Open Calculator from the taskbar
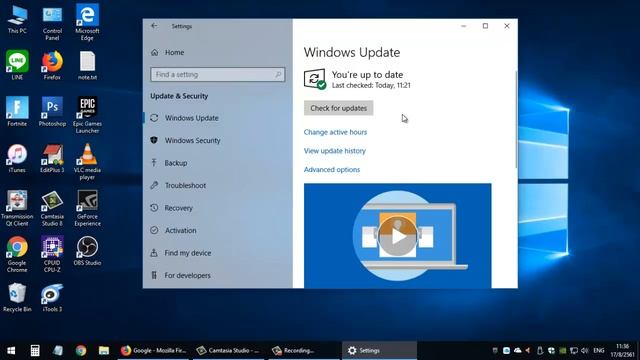 point(35,351)
